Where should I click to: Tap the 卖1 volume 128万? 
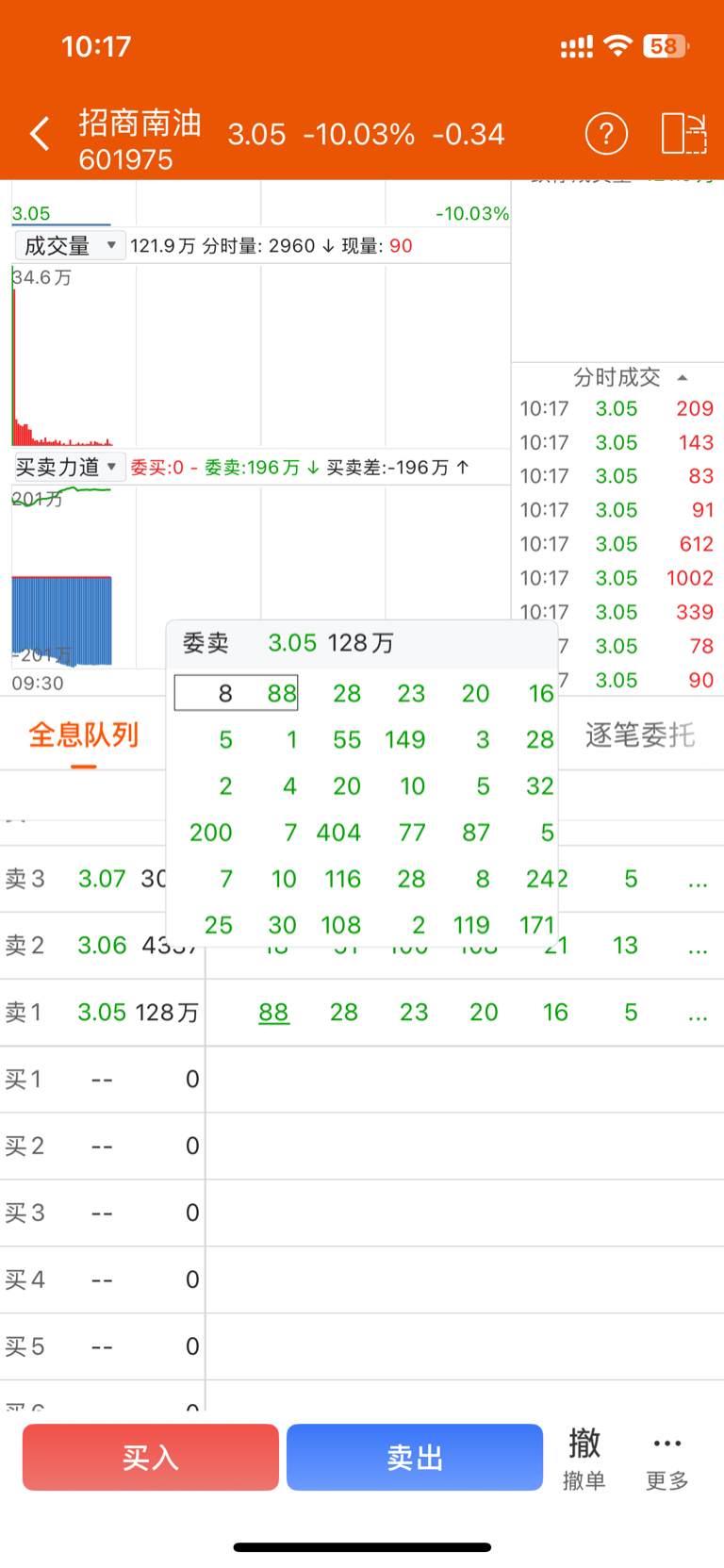[167, 1013]
